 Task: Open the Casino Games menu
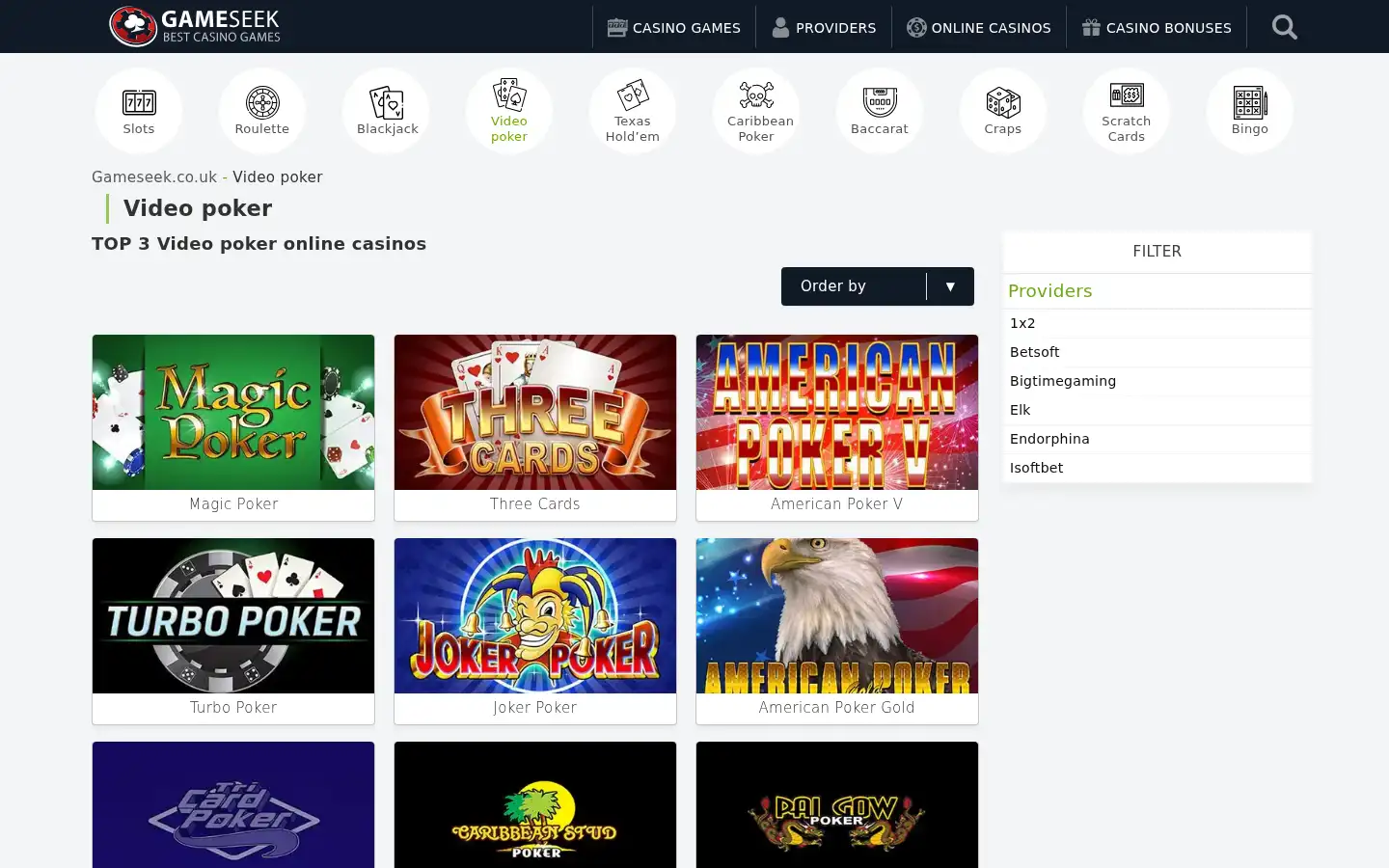click(x=674, y=27)
